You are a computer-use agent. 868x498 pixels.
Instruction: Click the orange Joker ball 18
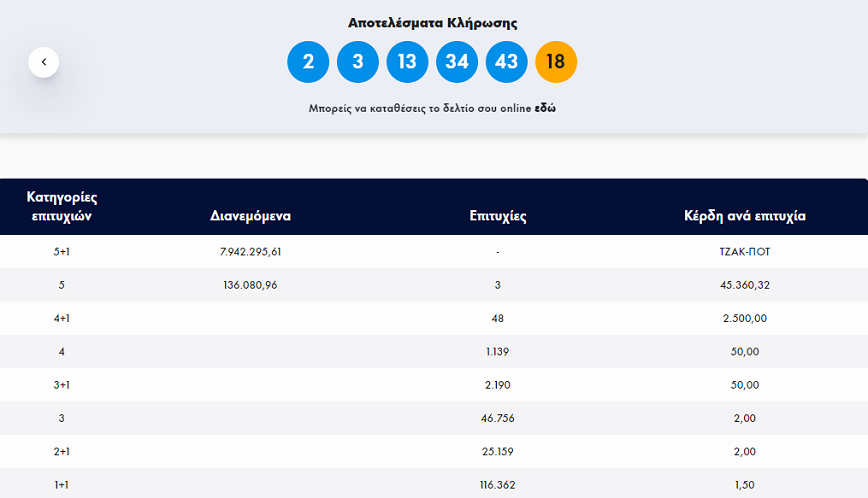coord(556,62)
